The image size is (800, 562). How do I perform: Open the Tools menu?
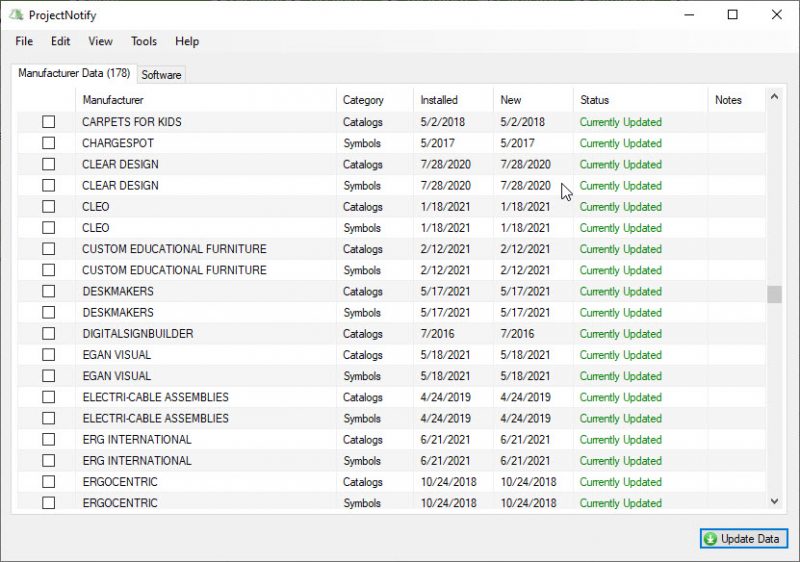[x=144, y=41]
